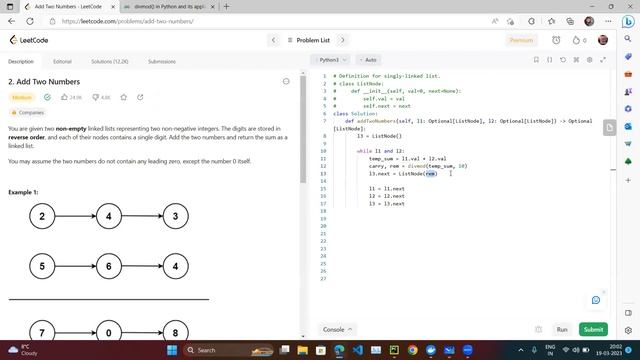Open Edge sidebar shopping tag icon
The width and height of the screenshot is (640, 360).
628,56
